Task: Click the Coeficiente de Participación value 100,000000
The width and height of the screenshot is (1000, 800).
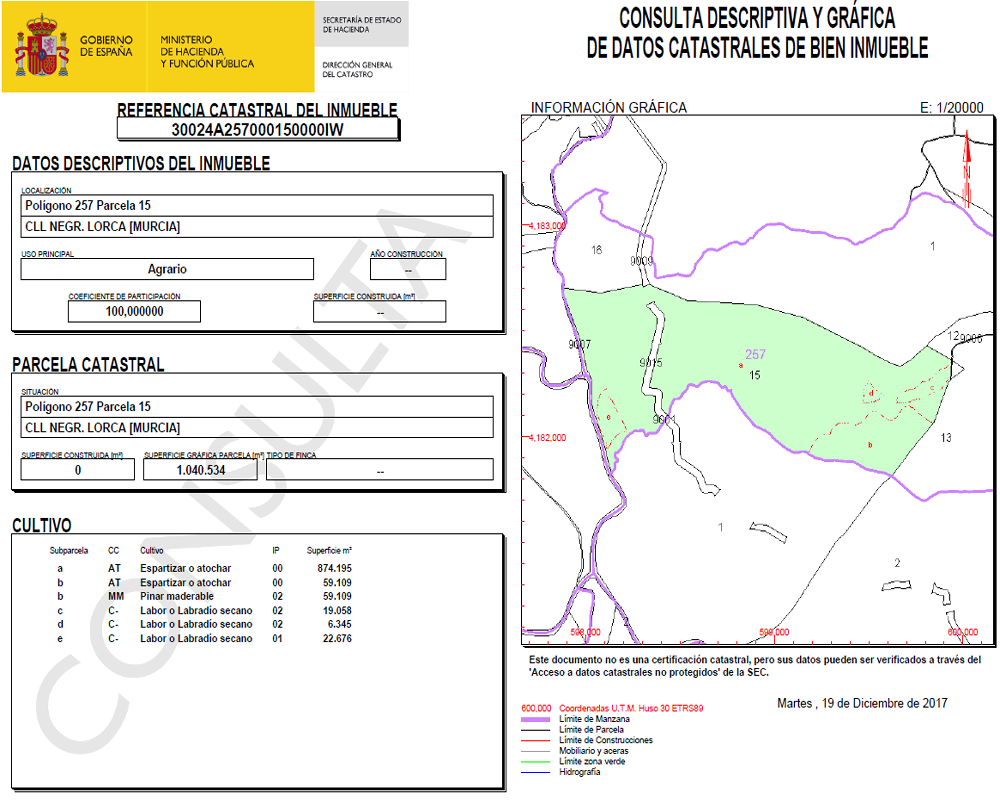Action: pyautogui.click(x=135, y=311)
